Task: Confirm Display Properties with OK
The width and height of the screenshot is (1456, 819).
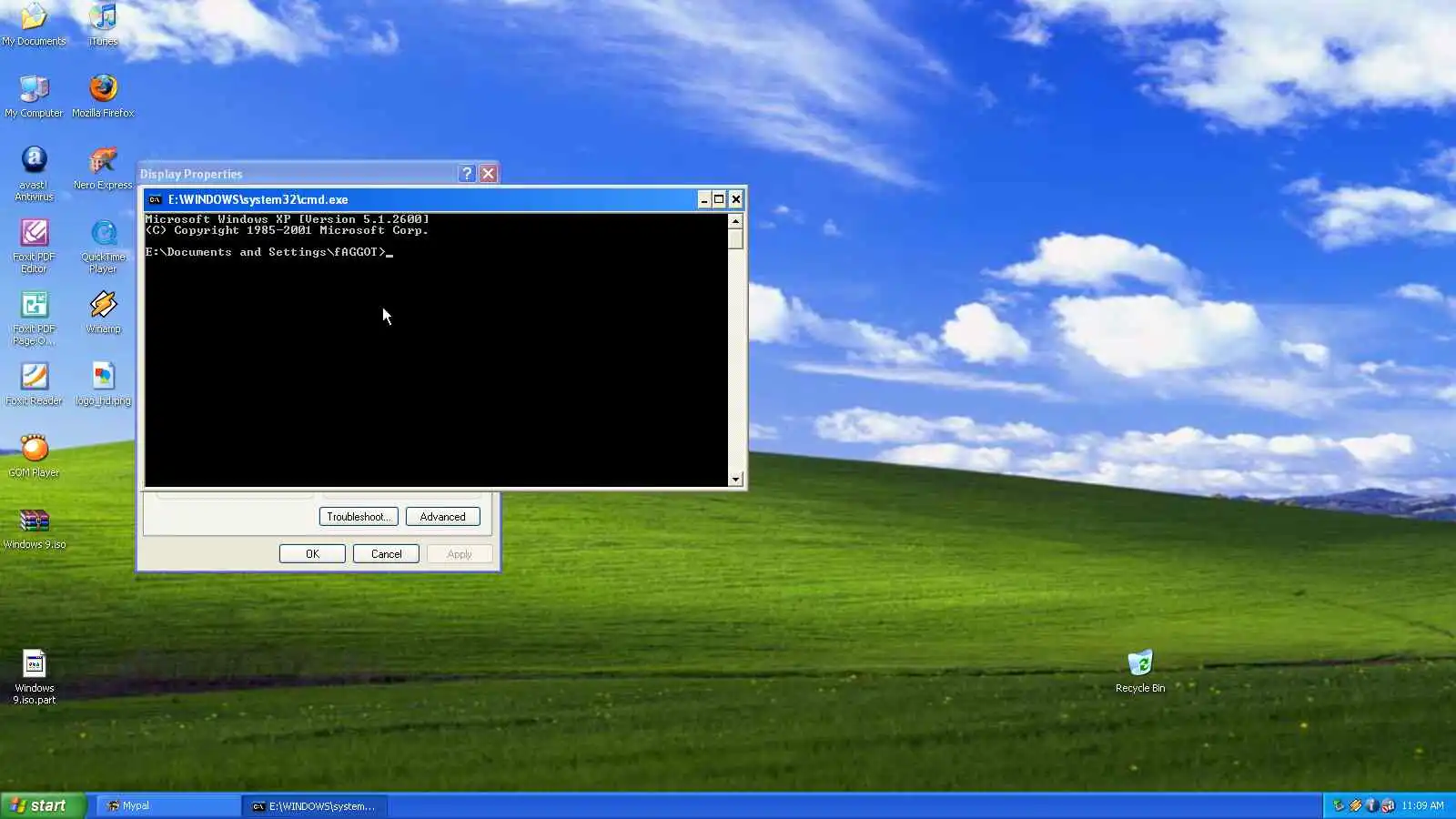Action: [x=312, y=554]
